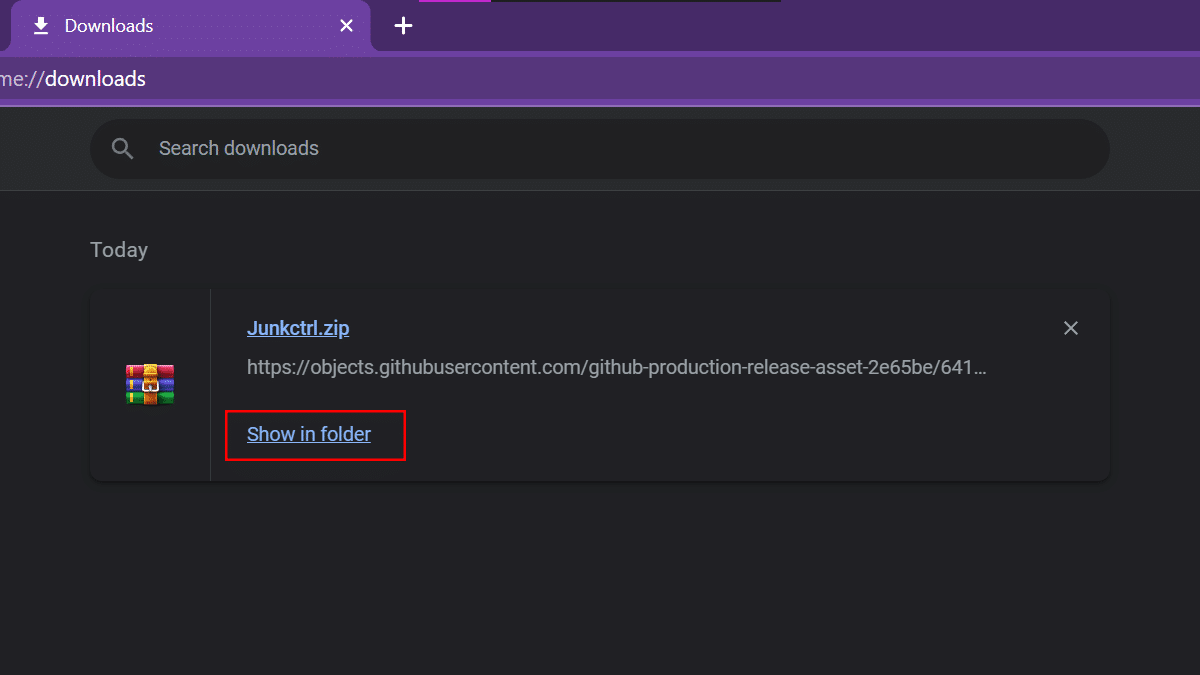Screen dimensions: 1200x675
Task: Click the download arrow icon in the tab
Action: click(x=41, y=26)
